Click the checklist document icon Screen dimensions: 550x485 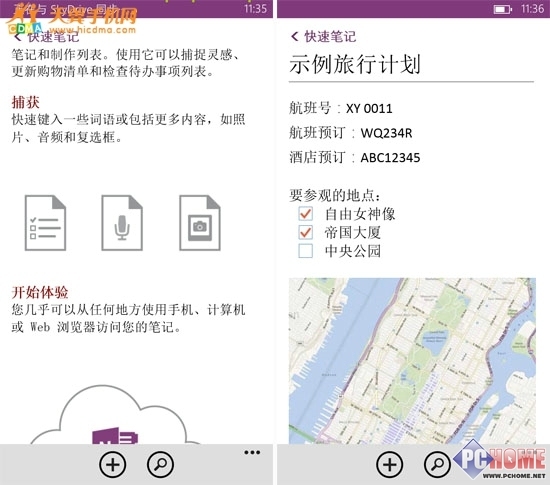click(x=45, y=223)
